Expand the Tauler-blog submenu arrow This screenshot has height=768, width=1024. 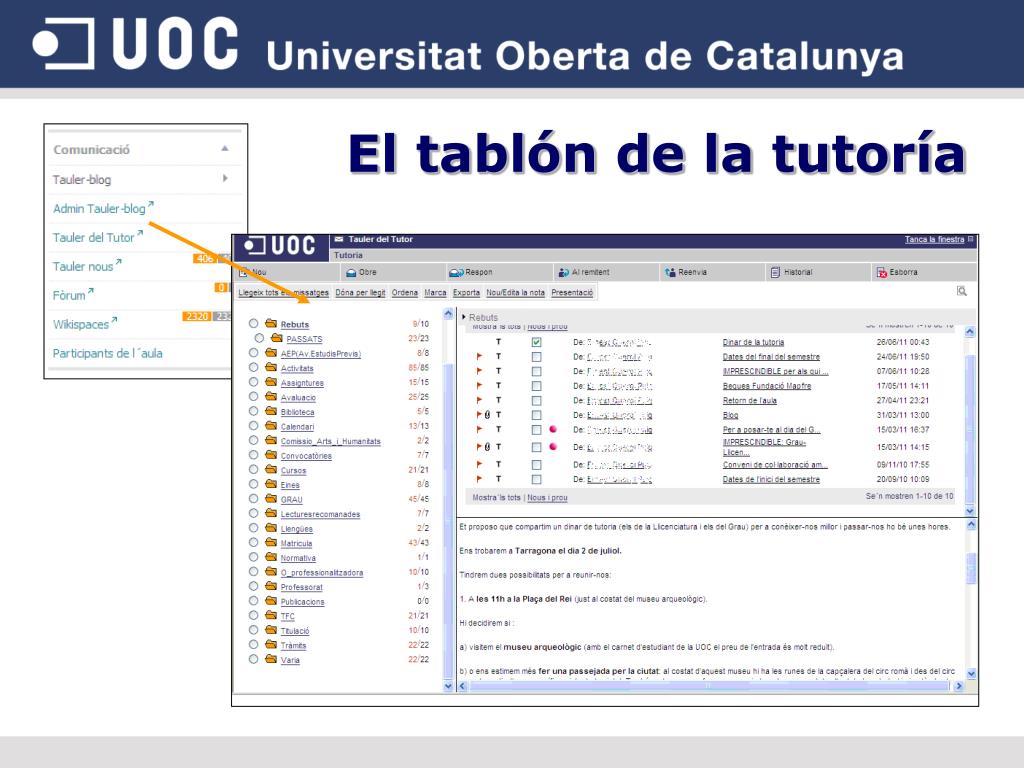[x=225, y=178]
